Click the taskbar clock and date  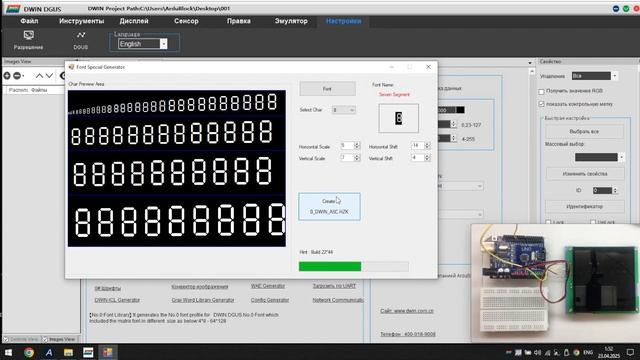pyautogui.click(x=609, y=352)
